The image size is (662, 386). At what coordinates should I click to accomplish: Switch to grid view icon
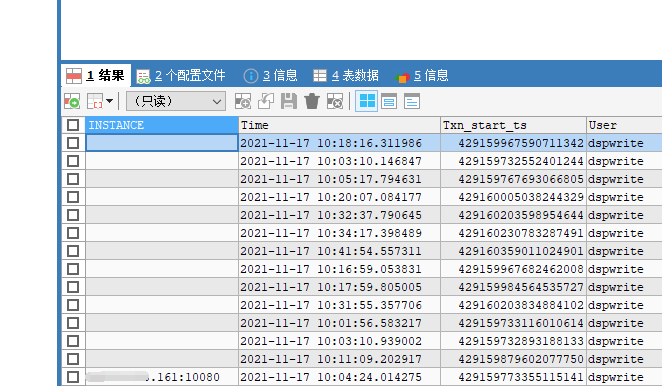[366, 101]
